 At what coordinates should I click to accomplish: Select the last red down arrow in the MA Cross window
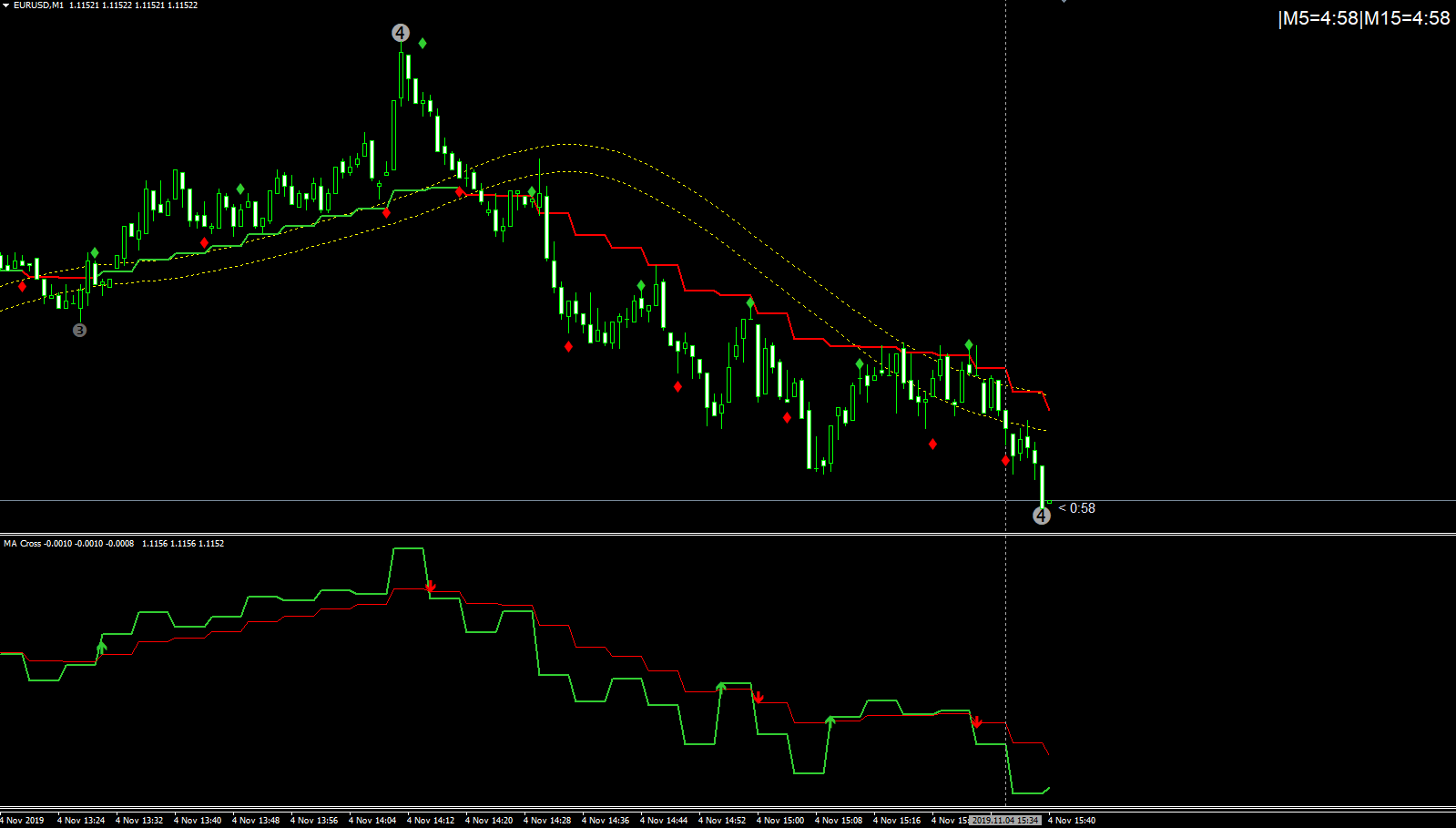[977, 721]
